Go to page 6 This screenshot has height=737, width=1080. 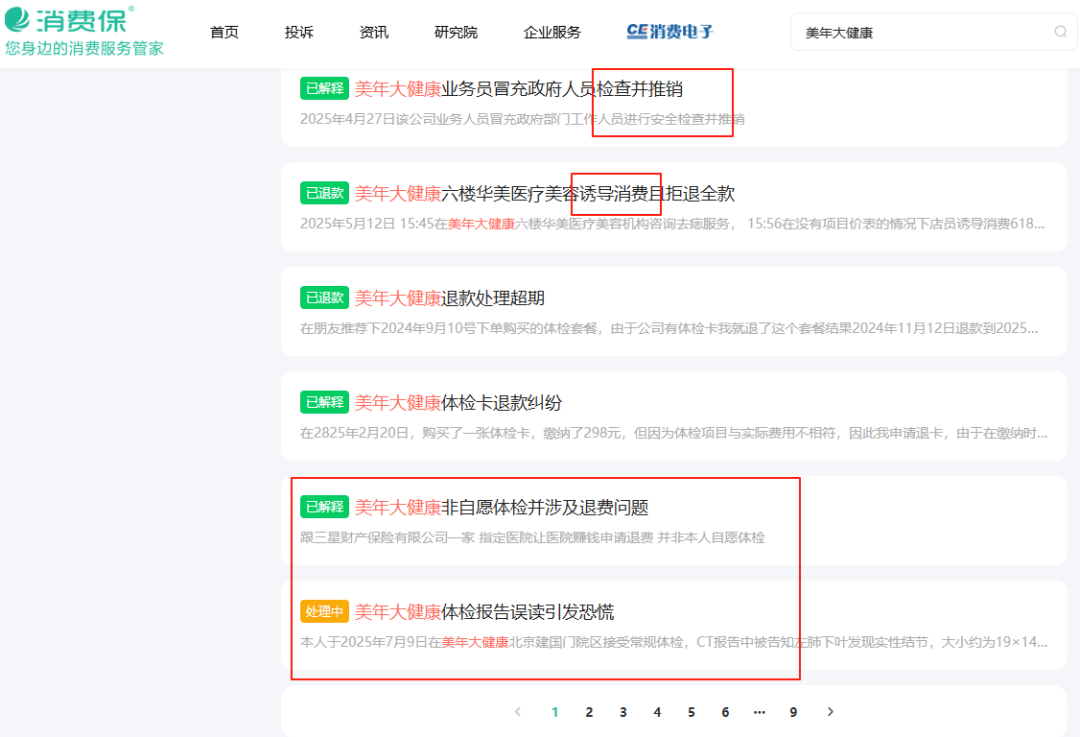[x=725, y=712]
